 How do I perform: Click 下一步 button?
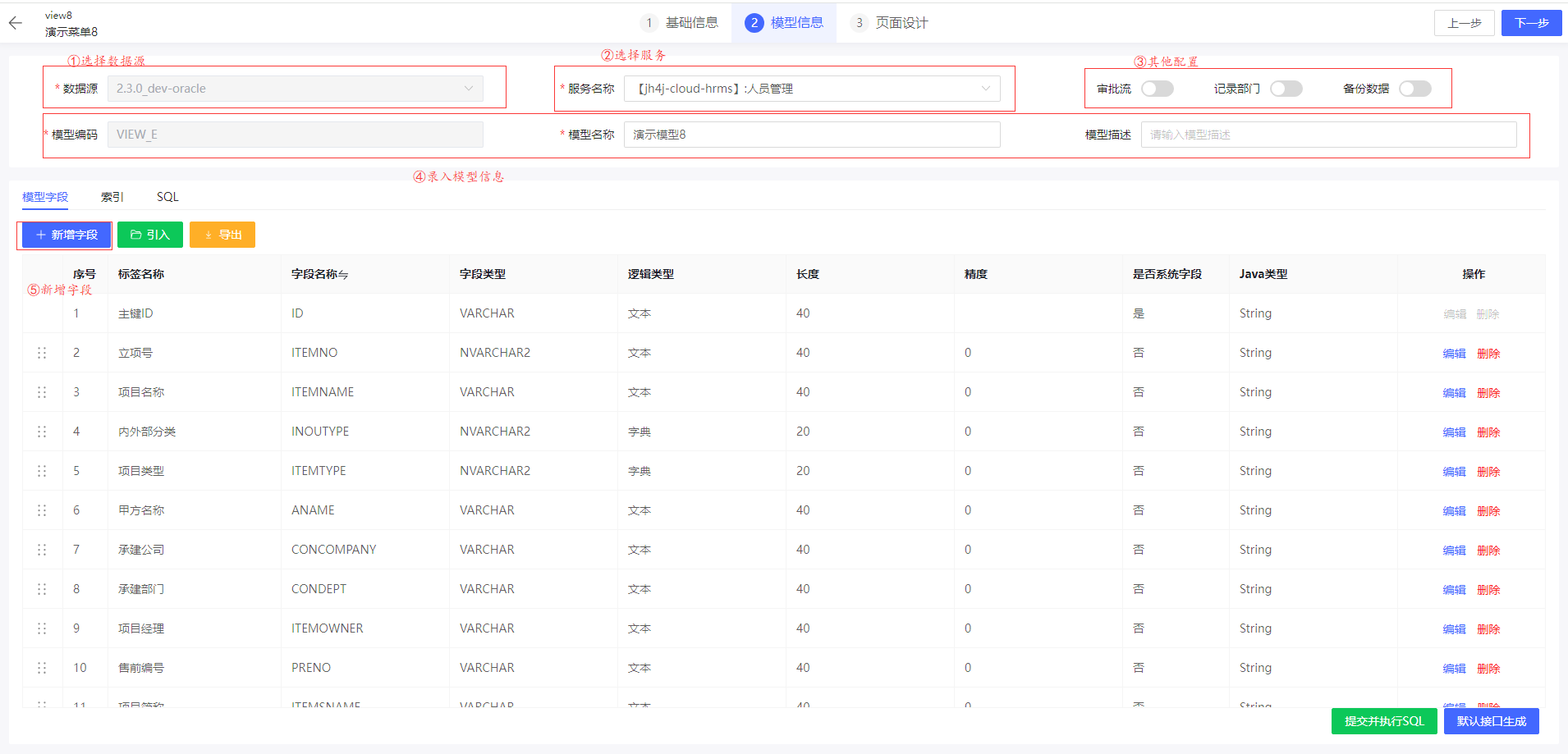pos(1532,23)
